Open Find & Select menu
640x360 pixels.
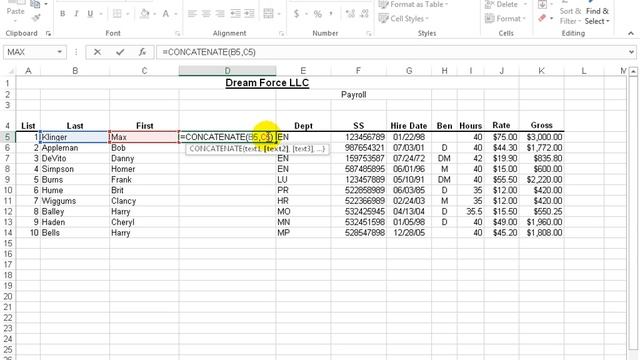(x=597, y=16)
